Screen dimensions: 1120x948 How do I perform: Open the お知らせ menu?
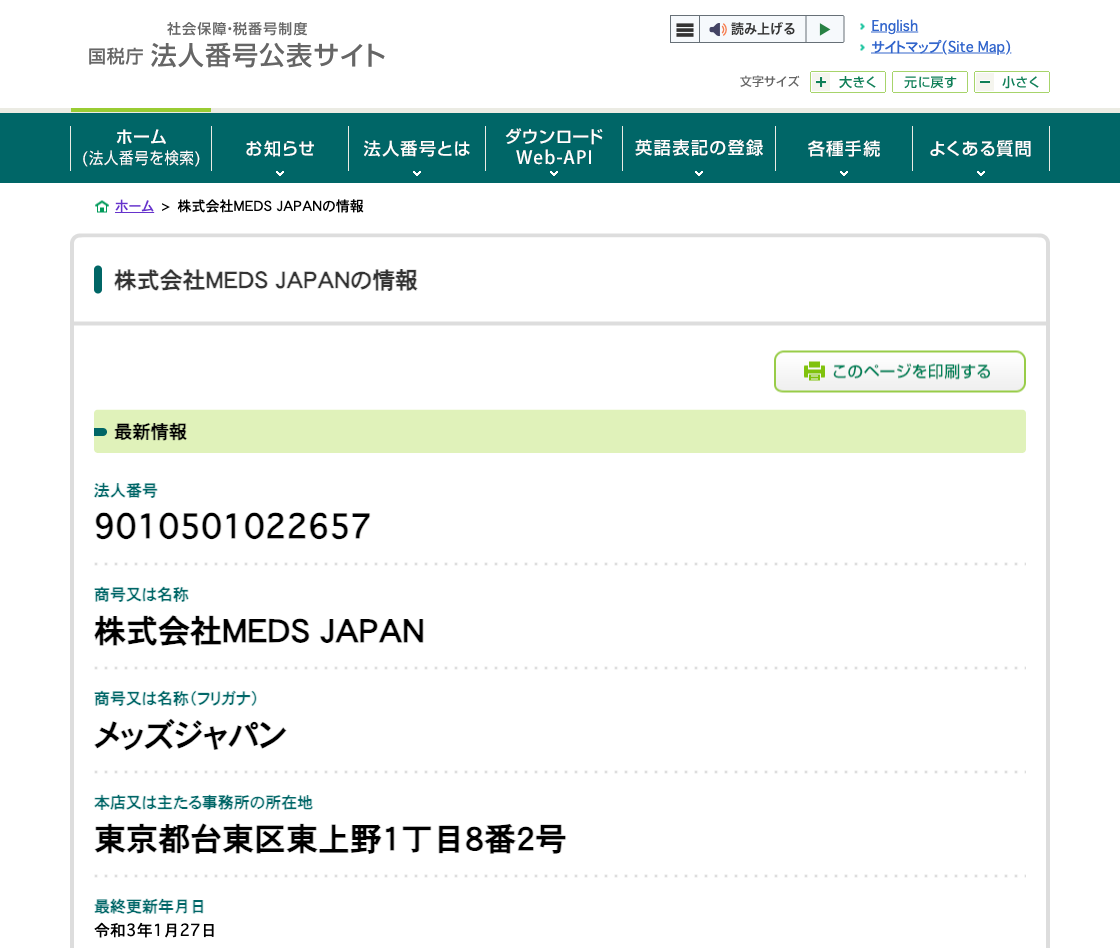pos(280,148)
